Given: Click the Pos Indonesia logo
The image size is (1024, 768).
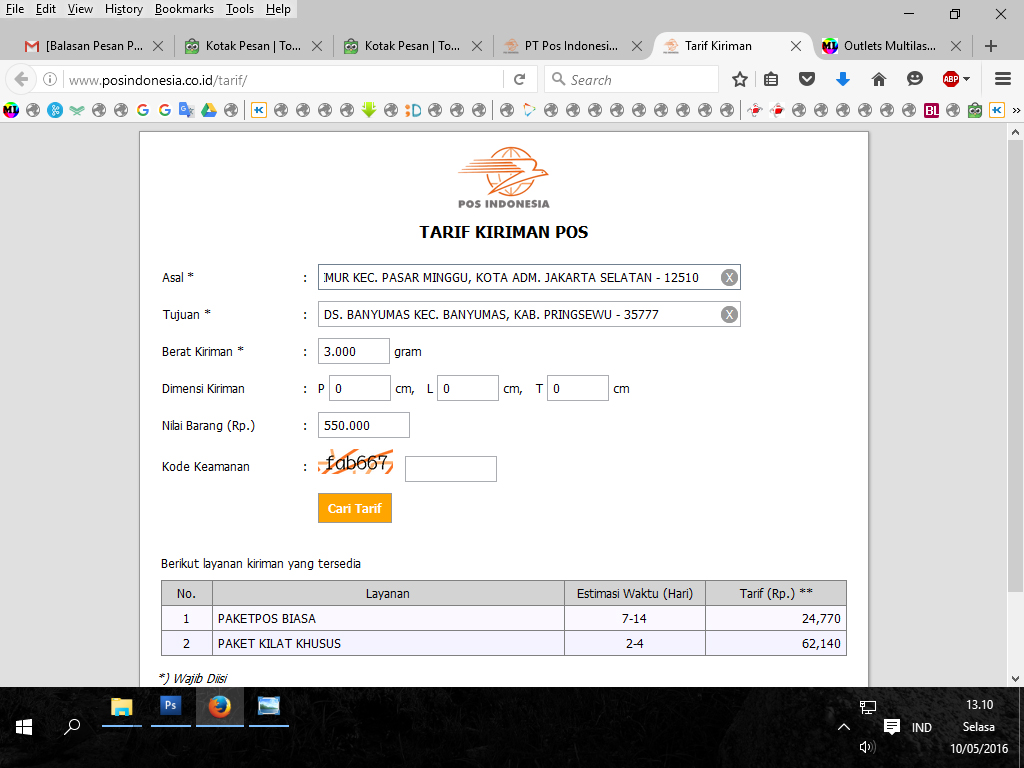Looking at the screenshot, I should coord(504,177).
